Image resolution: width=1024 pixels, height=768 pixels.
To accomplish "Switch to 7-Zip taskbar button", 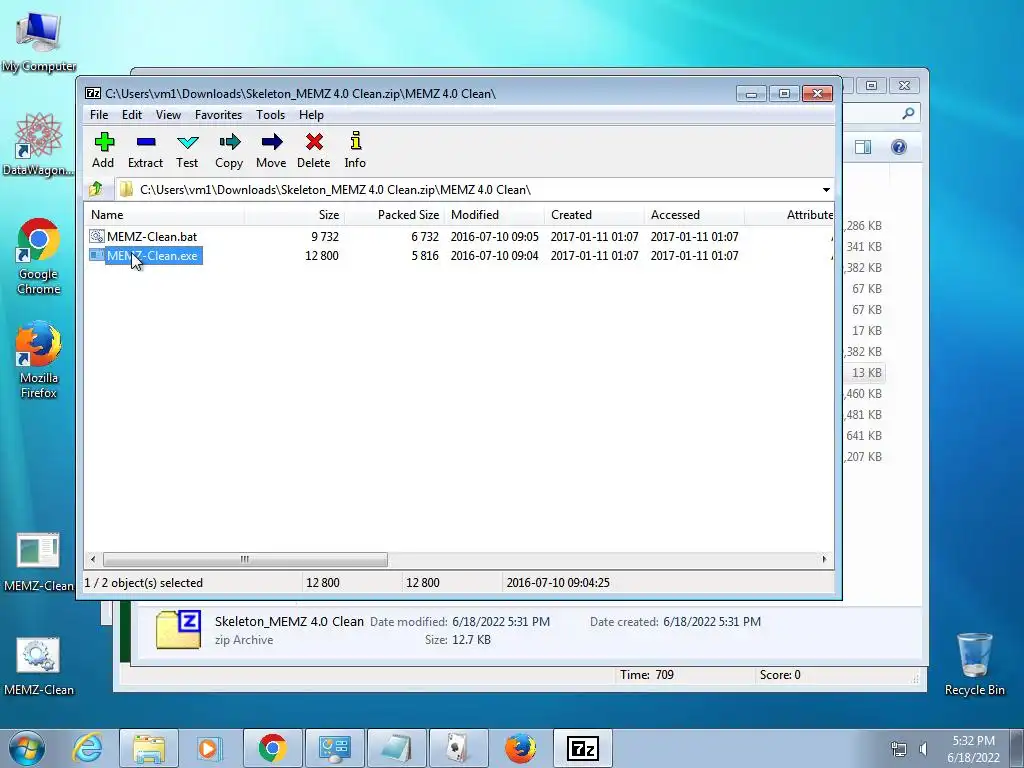I will pyautogui.click(x=583, y=748).
